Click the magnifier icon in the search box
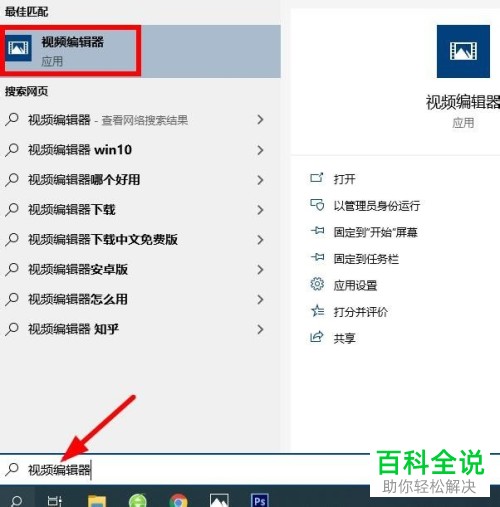The width and height of the screenshot is (500, 507). [x=12, y=470]
